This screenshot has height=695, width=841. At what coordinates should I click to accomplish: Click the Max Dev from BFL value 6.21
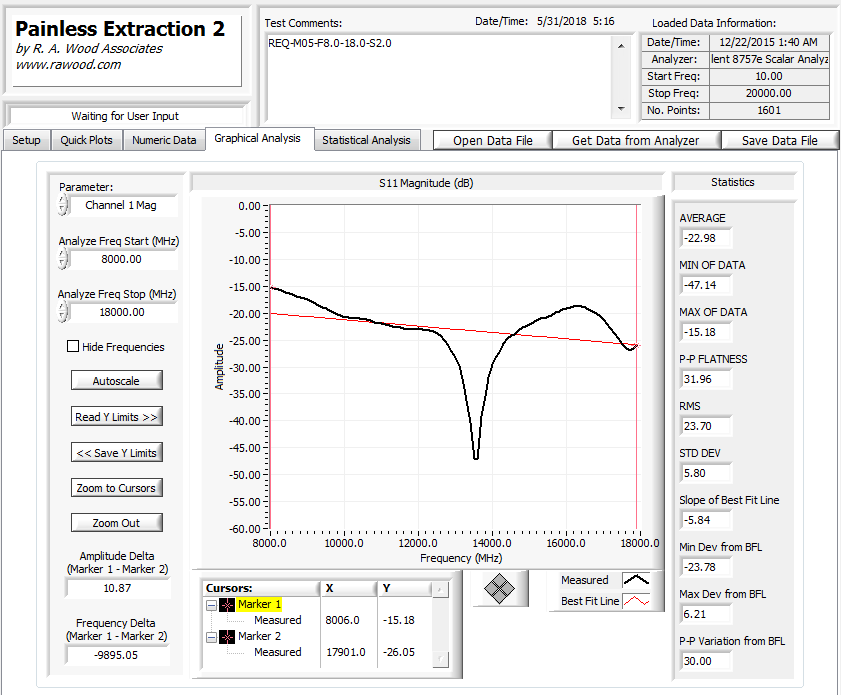pyautogui.click(x=705, y=614)
